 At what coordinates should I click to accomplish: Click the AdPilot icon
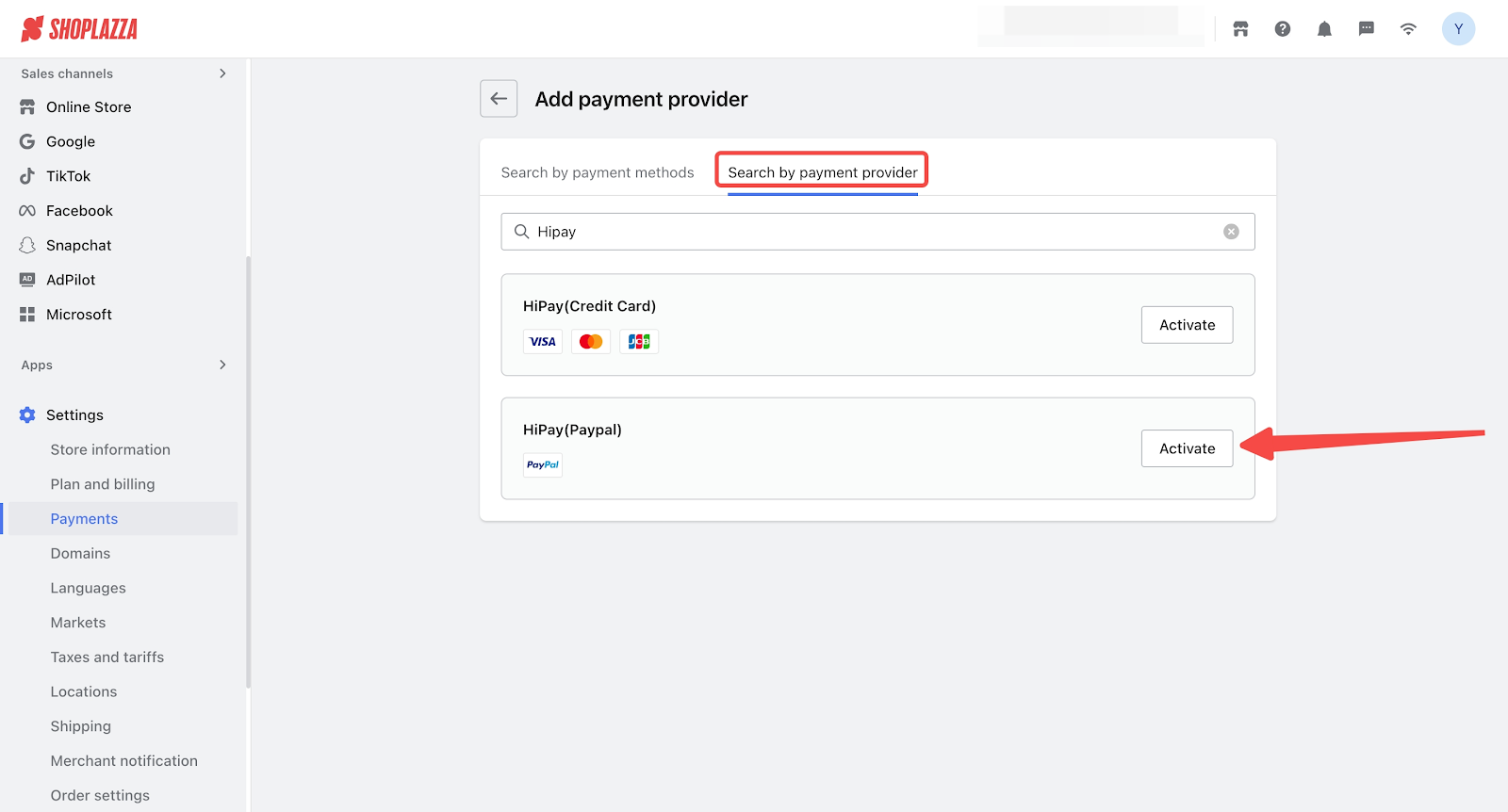tap(27, 280)
